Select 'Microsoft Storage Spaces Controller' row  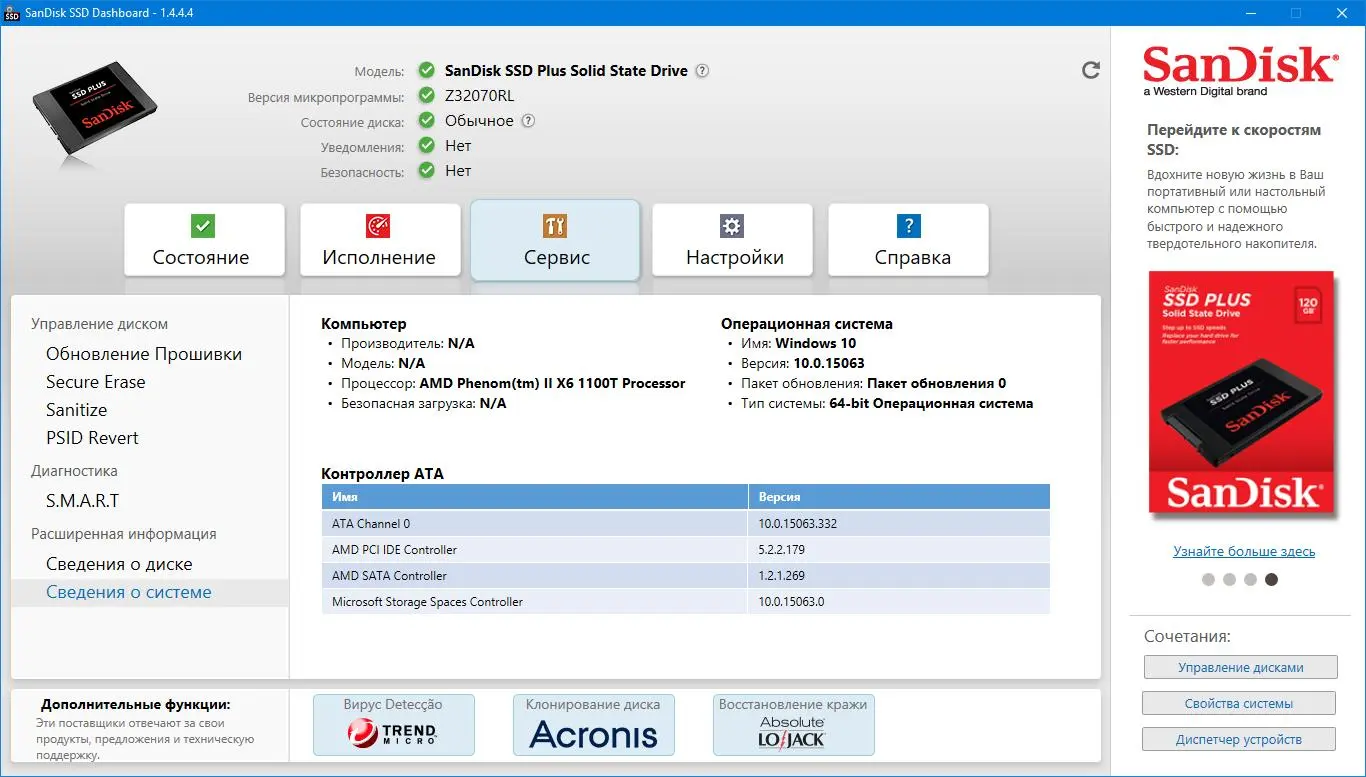pos(686,602)
